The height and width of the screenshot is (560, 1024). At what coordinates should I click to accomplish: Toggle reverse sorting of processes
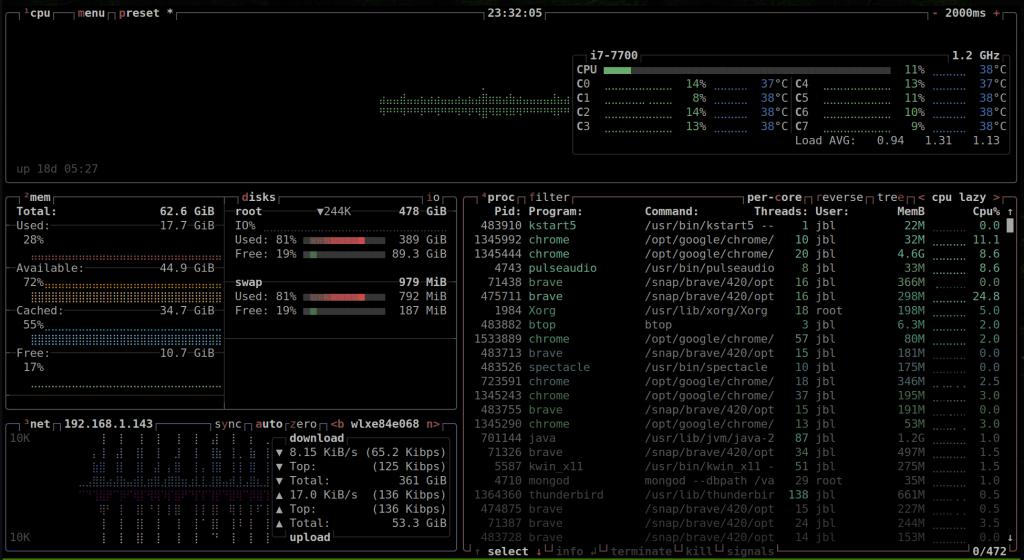coord(842,198)
